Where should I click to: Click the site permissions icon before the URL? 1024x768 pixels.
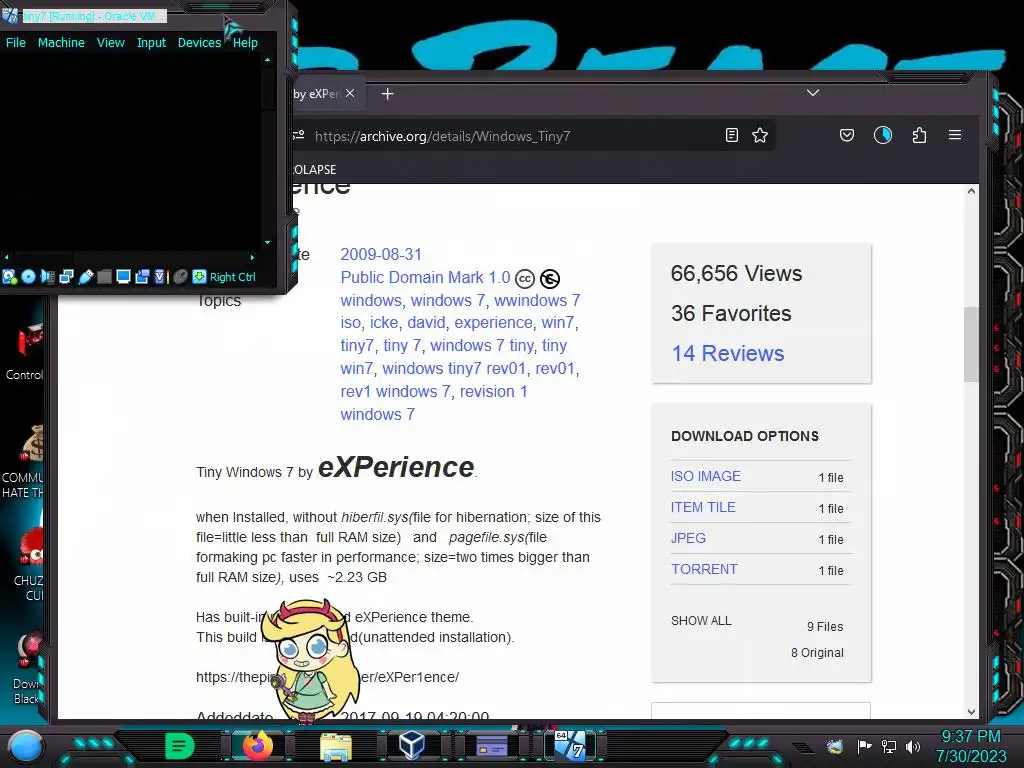pyautogui.click(x=298, y=135)
